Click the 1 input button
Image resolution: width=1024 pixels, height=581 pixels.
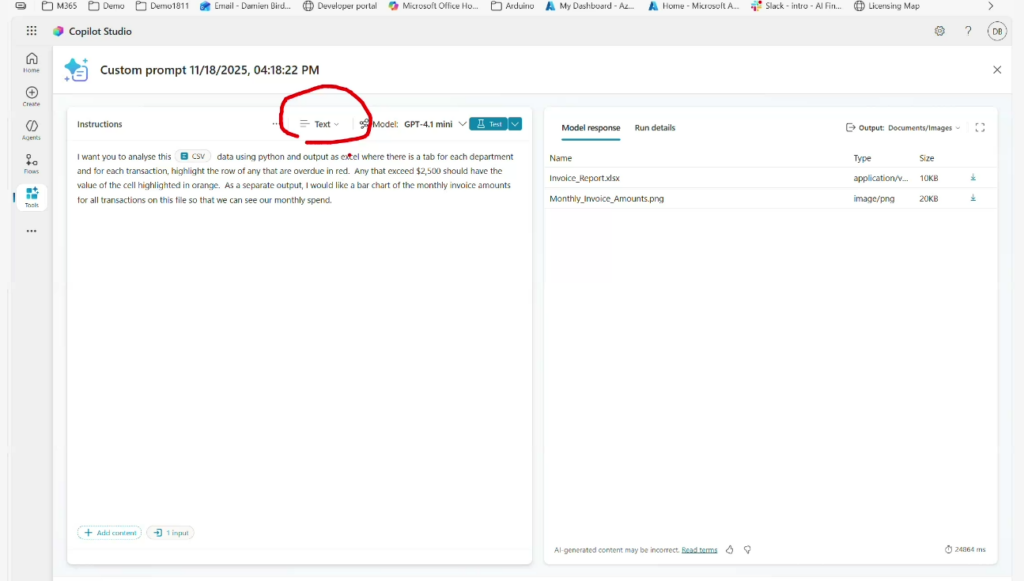171,533
